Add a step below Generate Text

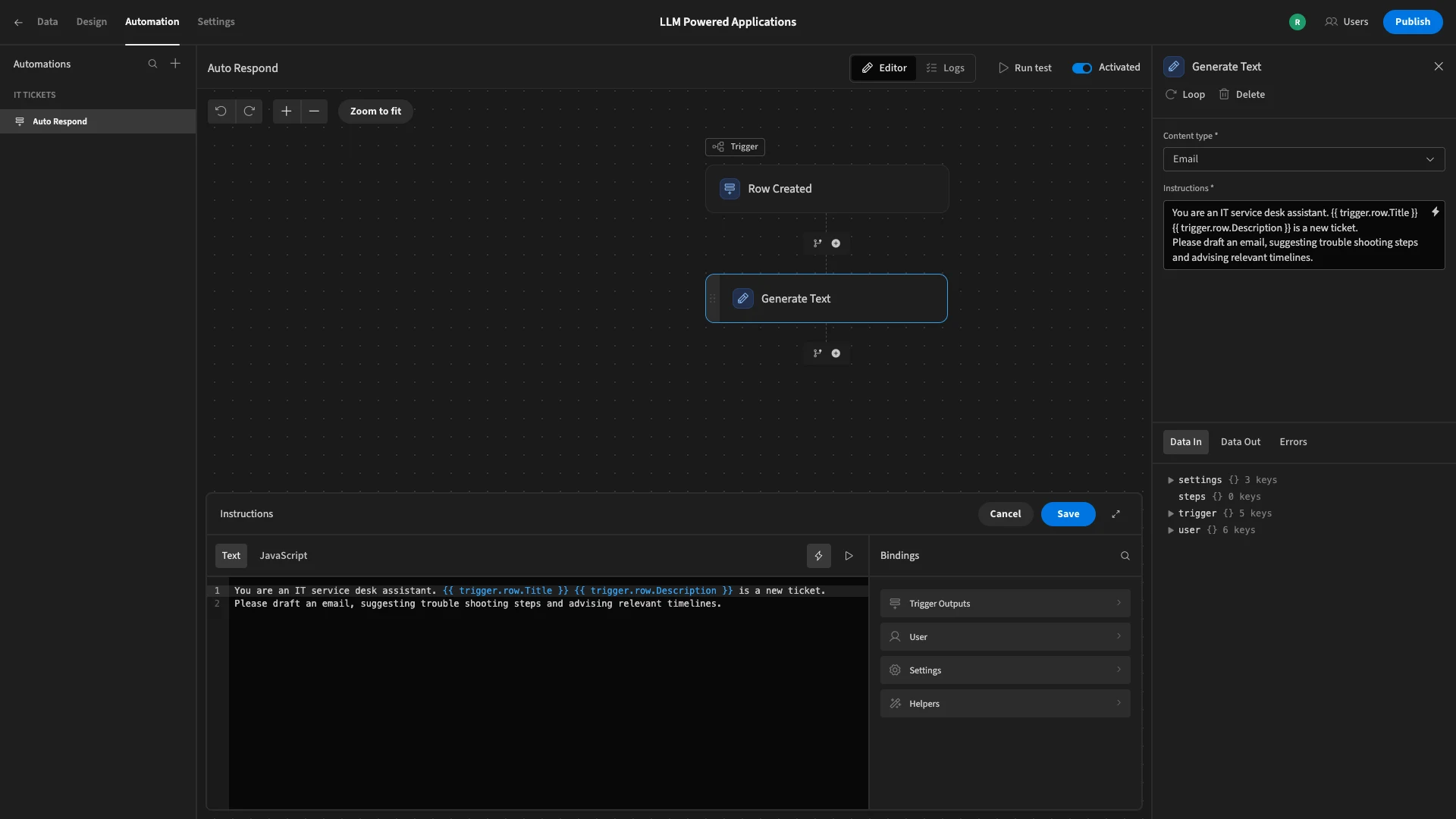tap(836, 353)
